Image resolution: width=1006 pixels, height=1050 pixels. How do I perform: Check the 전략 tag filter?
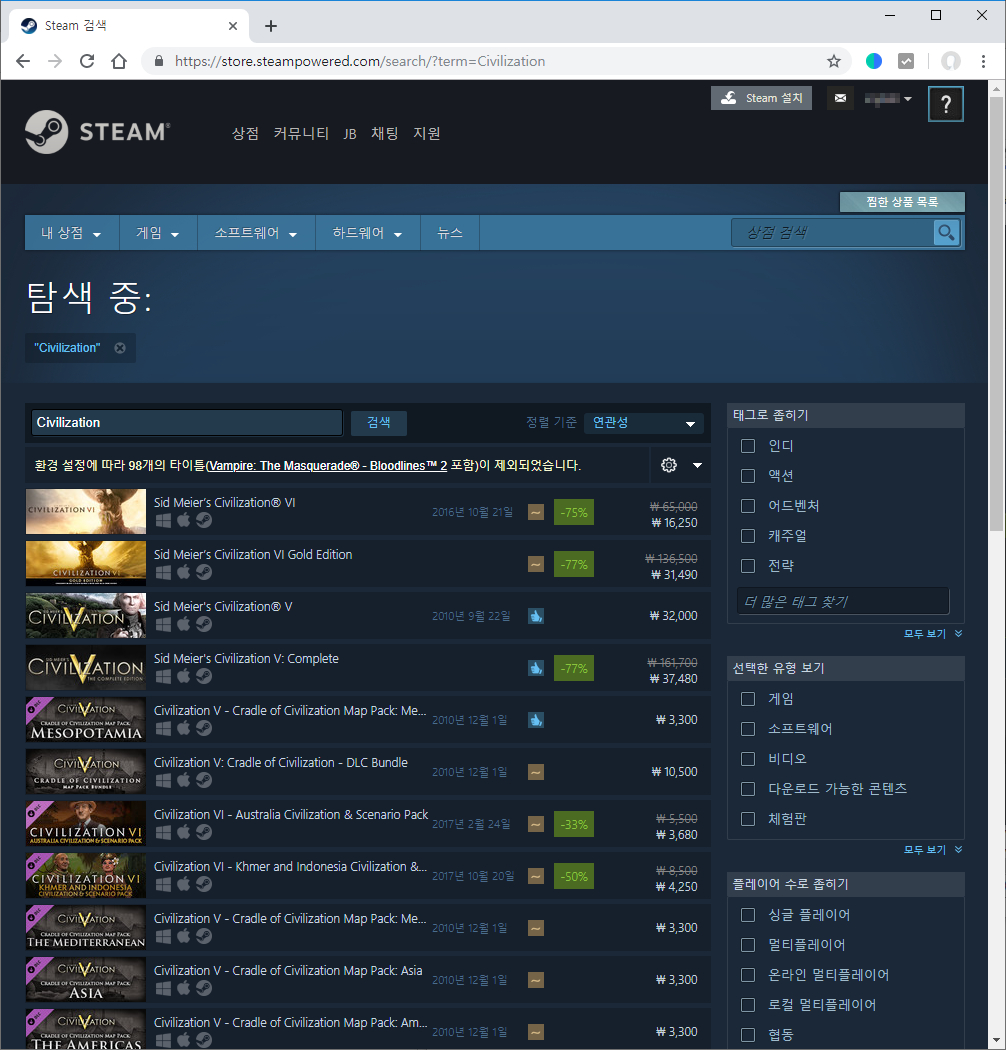tap(748, 567)
